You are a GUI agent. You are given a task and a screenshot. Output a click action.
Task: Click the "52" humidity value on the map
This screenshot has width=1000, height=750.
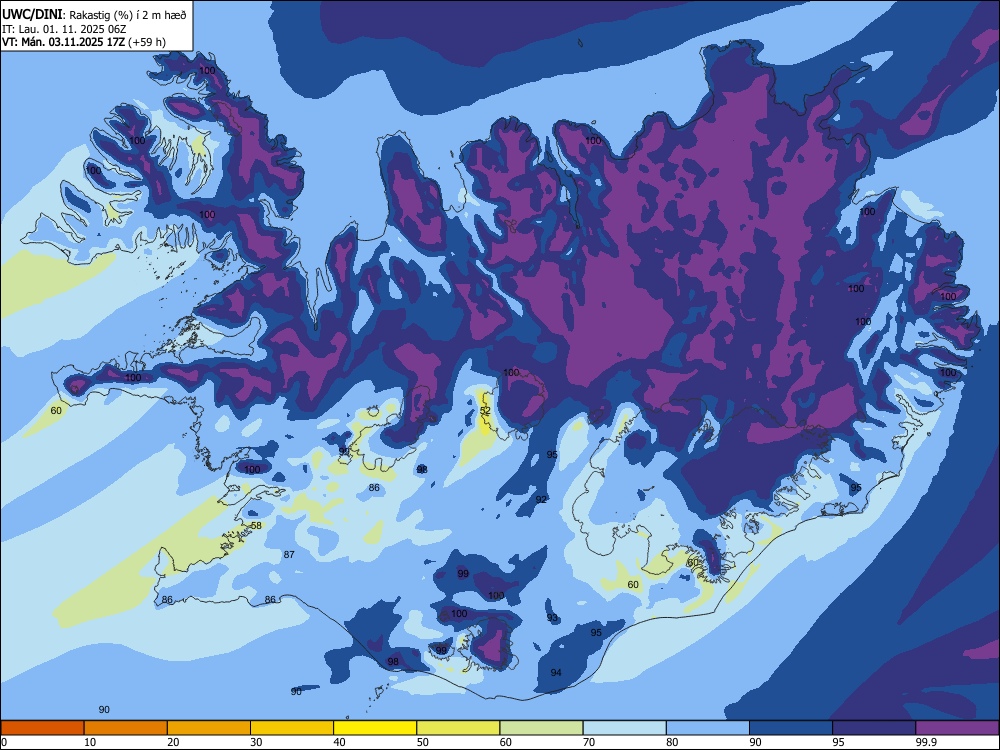485,411
